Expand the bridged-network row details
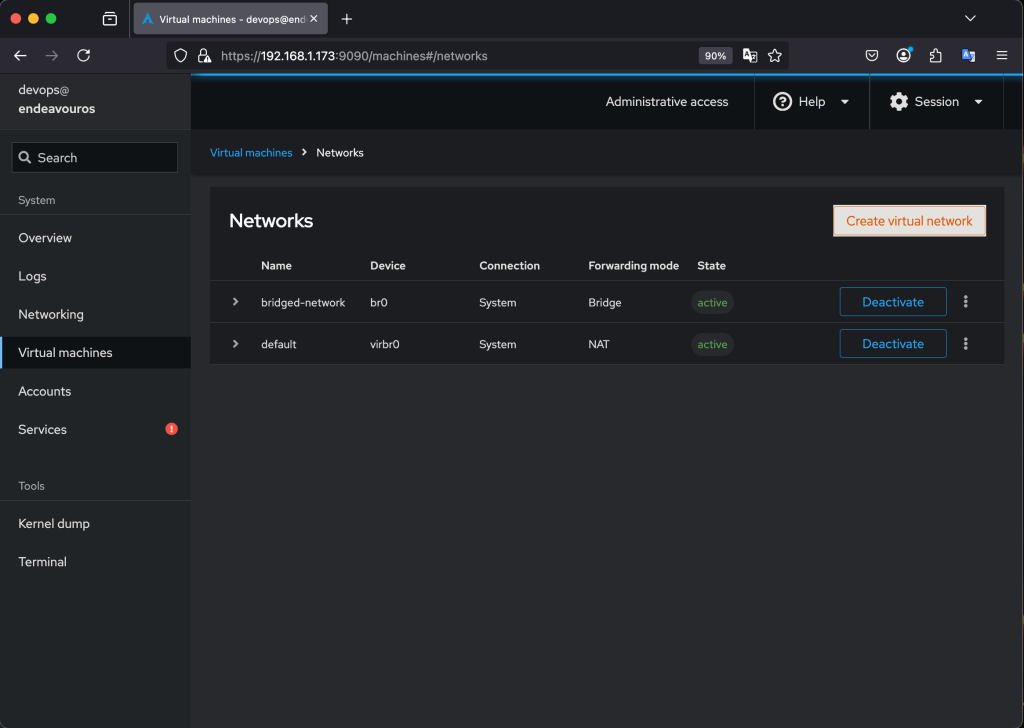This screenshot has width=1024, height=728. click(x=236, y=302)
